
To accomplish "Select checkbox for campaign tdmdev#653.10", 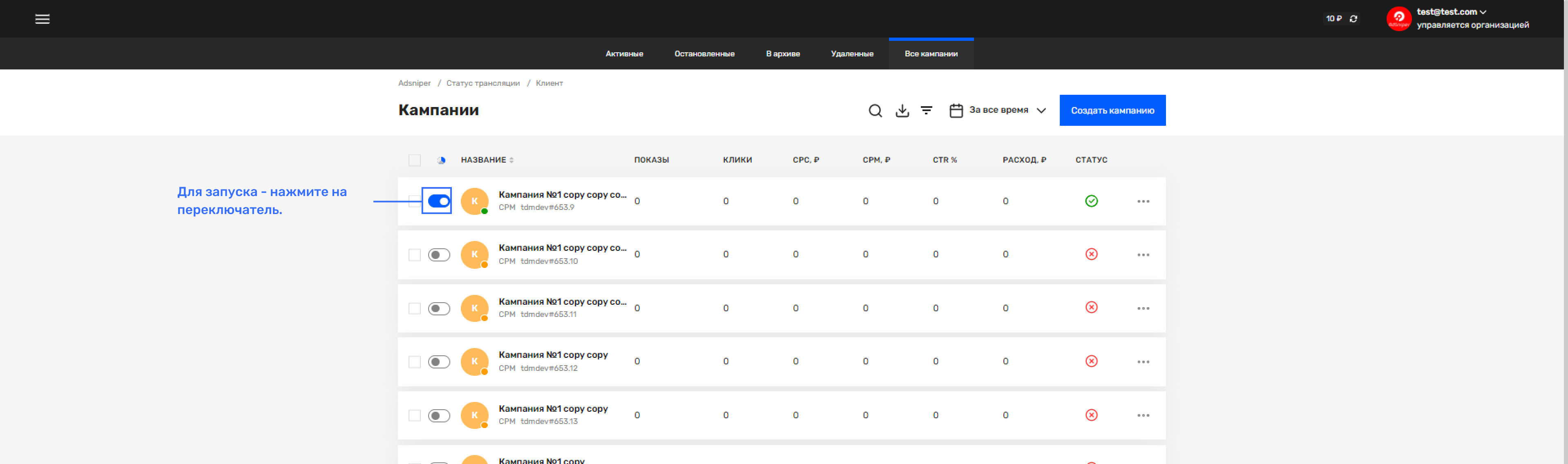I will tap(414, 254).
